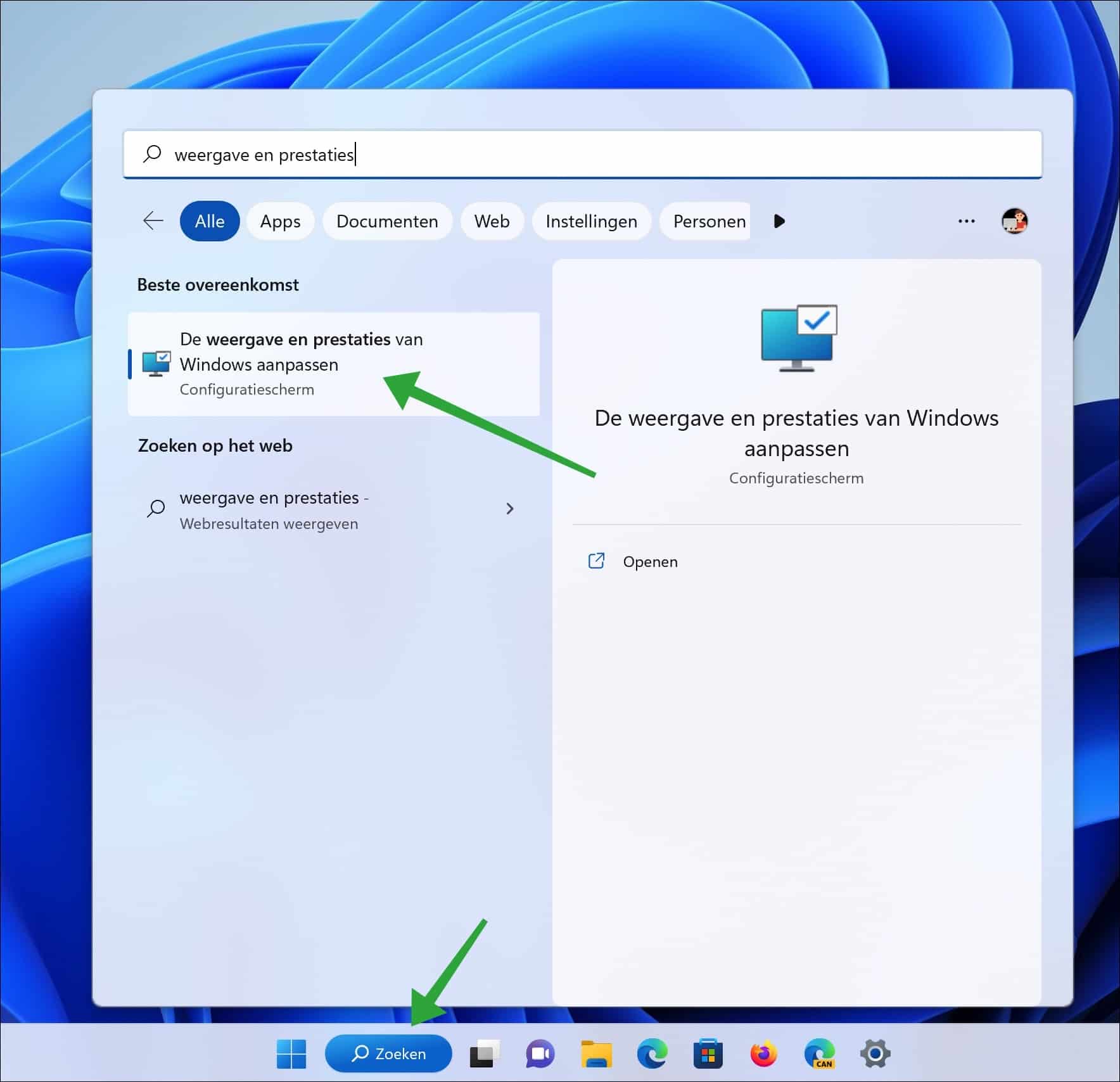Open the three-dot options menu
Image resolution: width=1120 pixels, height=1082 pixels.
pyautogui.click(x=967, y=221)
